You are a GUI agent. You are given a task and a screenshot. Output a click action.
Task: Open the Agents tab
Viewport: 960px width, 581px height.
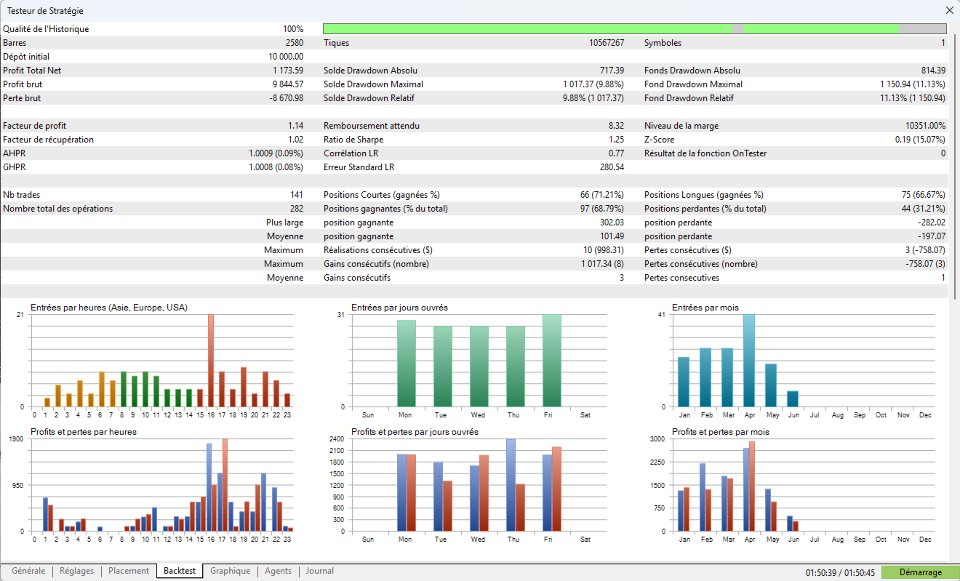(278, 571)
